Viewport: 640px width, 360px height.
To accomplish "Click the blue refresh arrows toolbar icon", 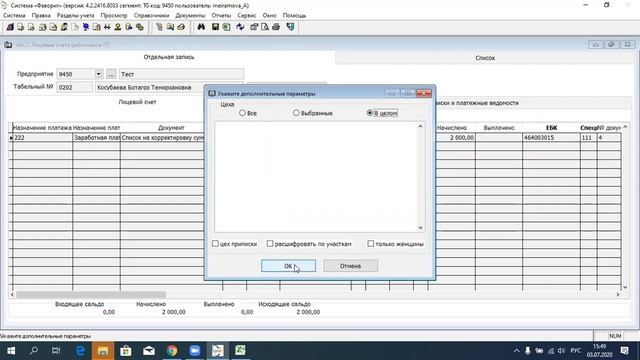I will (x=240, y=27).
